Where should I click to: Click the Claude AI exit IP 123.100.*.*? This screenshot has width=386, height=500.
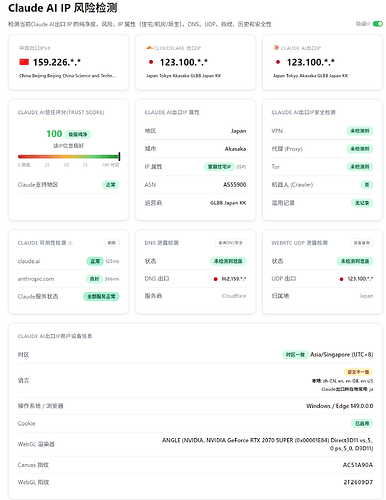coord(311,62)
